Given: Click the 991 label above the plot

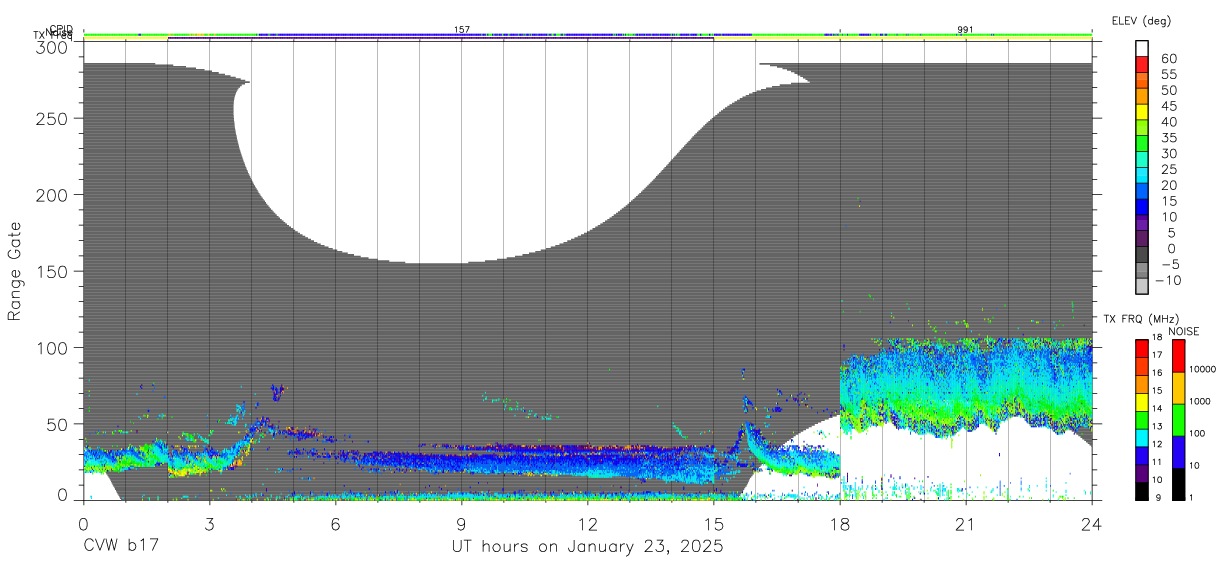Looking at the screenshot, I should pyautogui.click(x=965, y=30).
